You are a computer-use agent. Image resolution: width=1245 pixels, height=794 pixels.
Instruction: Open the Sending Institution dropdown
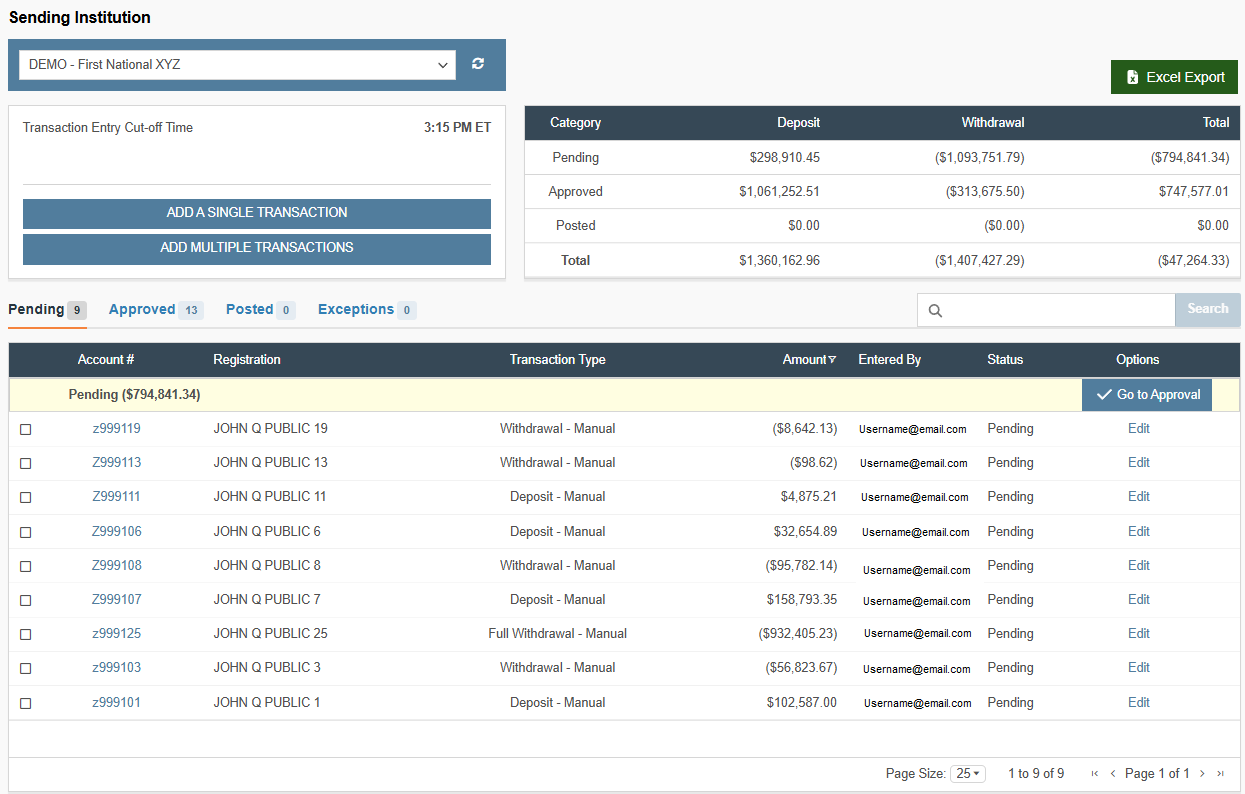(237, 65)
